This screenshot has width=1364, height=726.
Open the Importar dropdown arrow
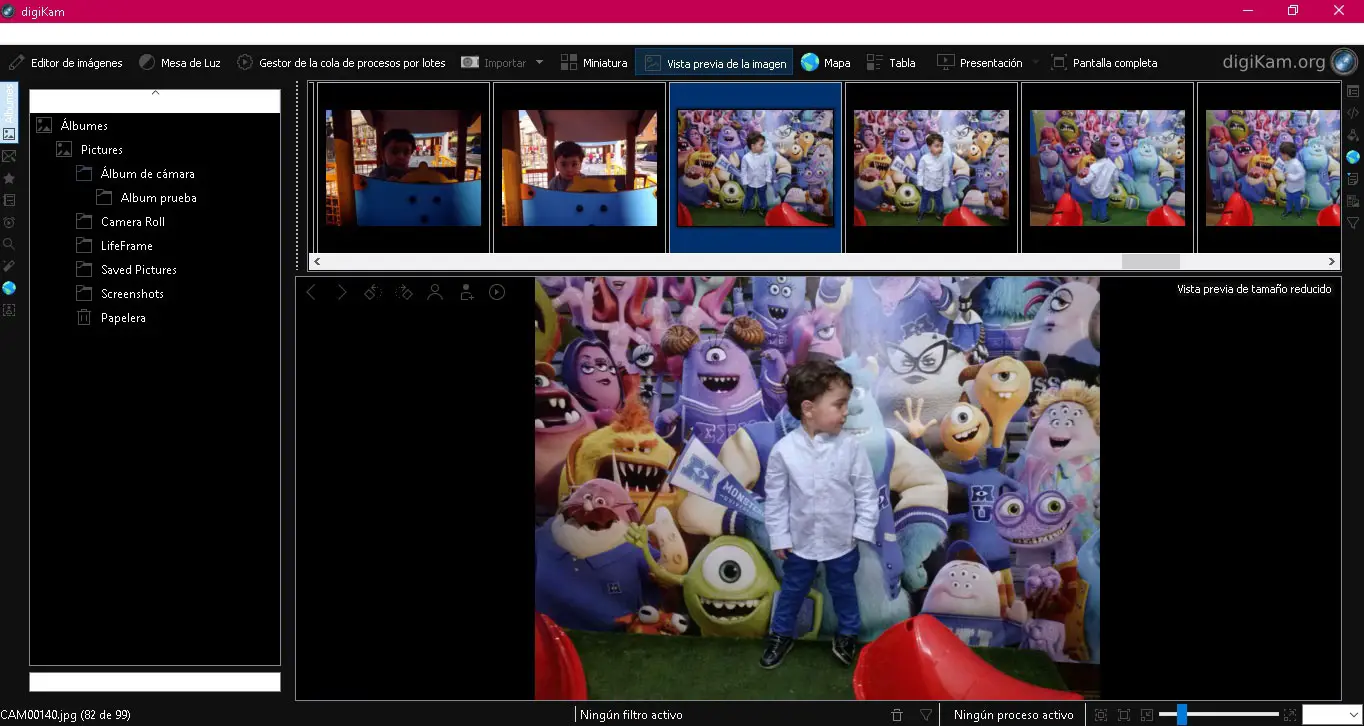coord(540,62)
